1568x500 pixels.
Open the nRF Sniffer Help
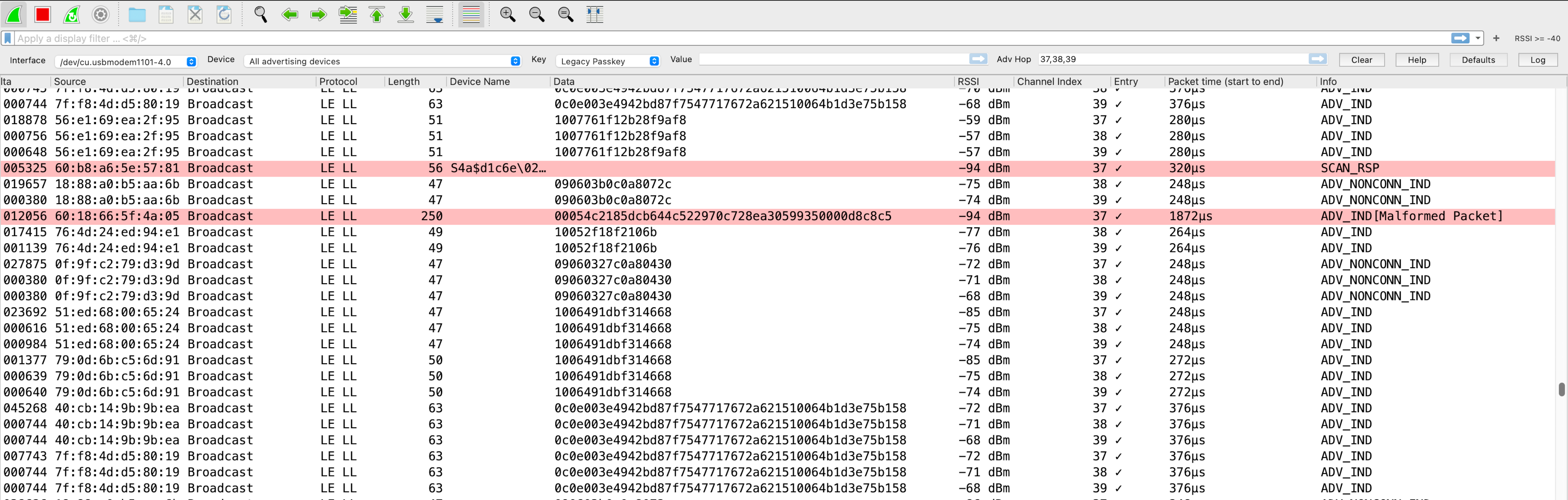[1417, 60]
